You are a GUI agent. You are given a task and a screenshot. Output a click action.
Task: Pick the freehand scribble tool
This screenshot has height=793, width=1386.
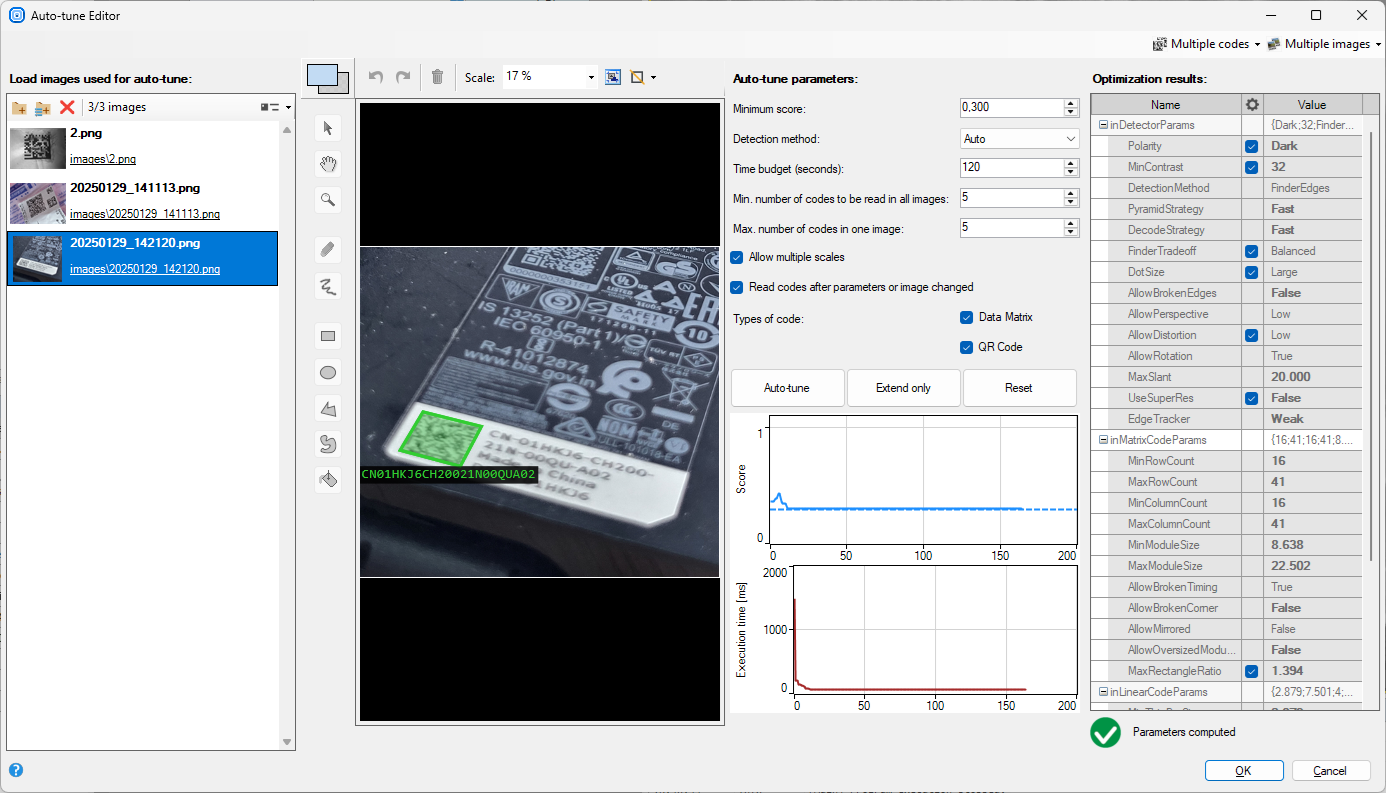point(327,287)
